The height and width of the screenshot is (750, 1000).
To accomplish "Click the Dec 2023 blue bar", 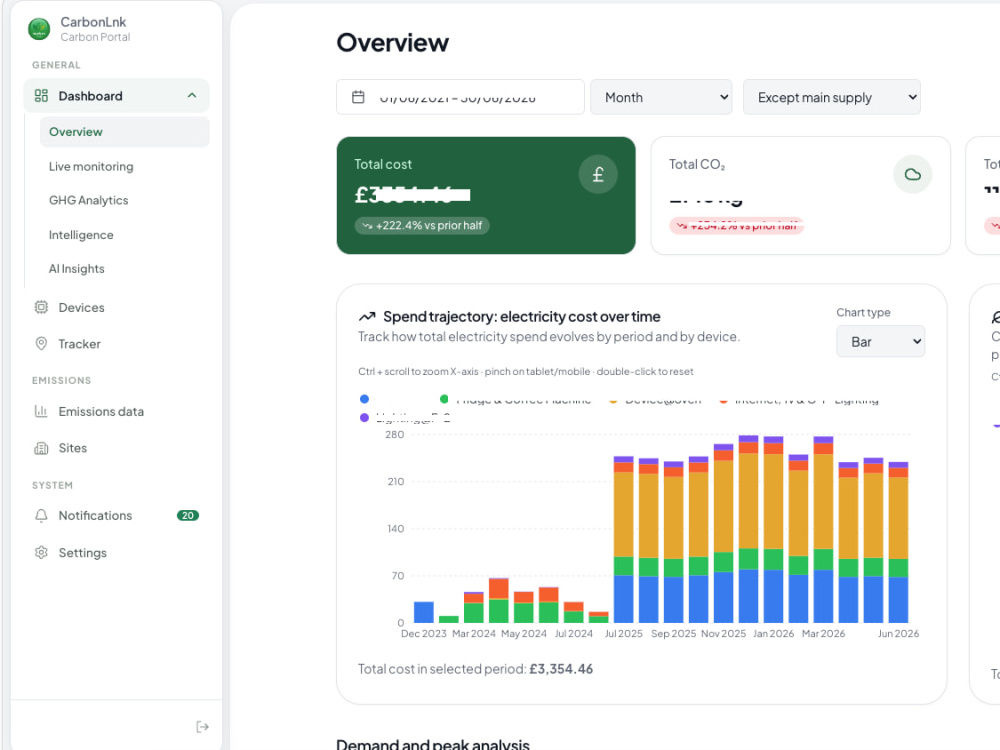I will click(423, 612).
